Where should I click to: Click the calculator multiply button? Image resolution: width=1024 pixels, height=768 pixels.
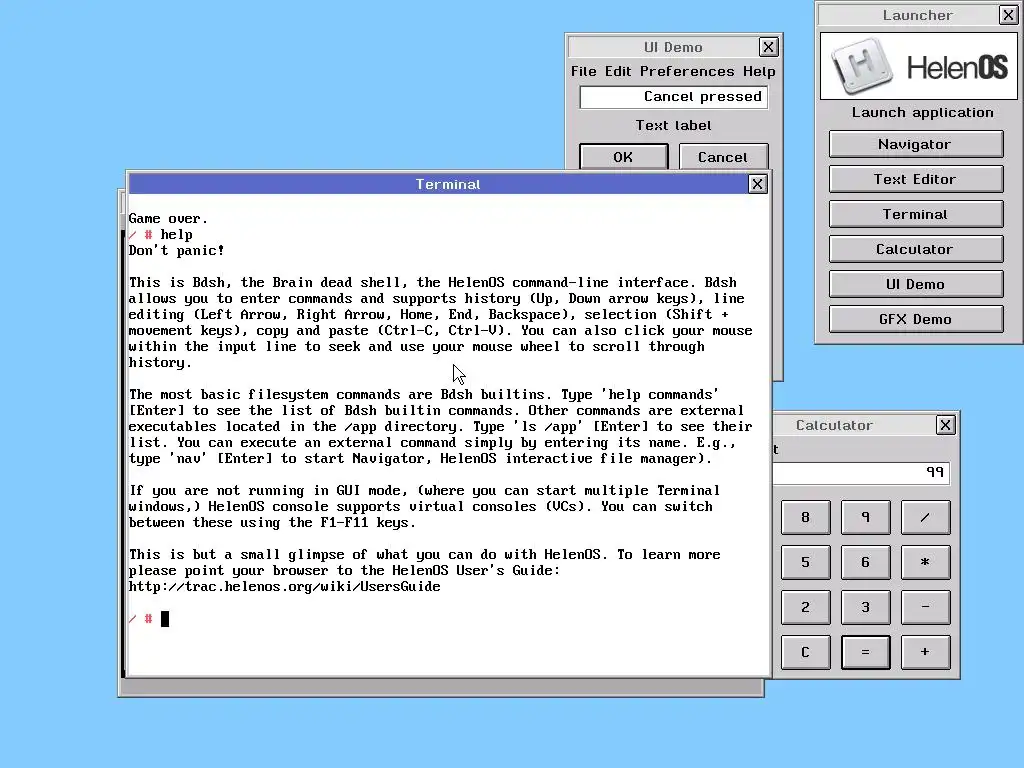tap(925, 562)
